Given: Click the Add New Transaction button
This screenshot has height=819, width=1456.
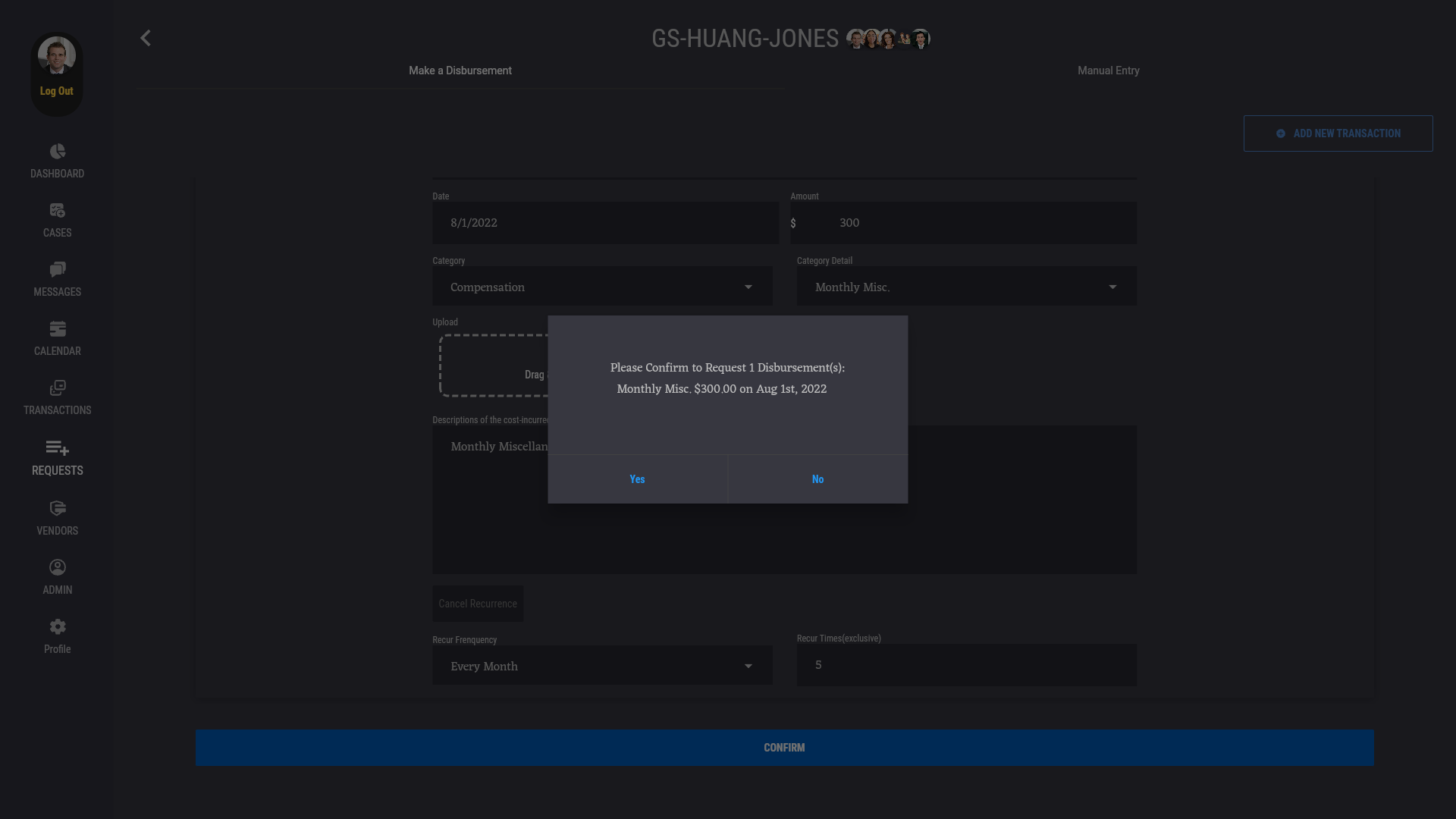Looking at the screenshot, I should (x=1338, y=133).
